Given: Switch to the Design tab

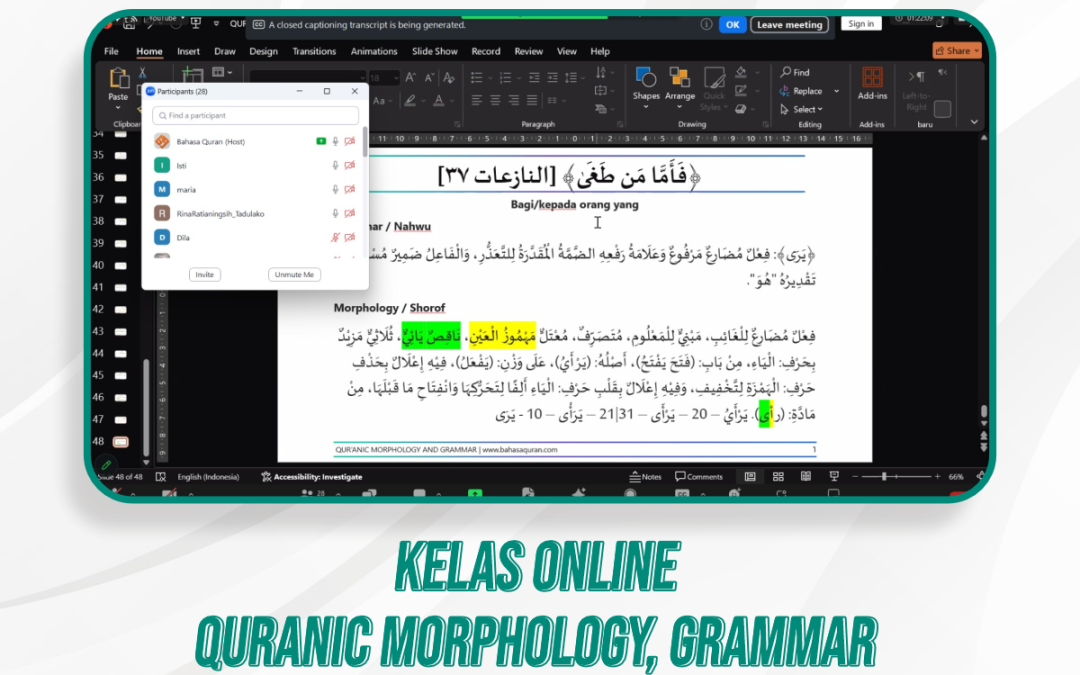Looking at the screenshot, I should pos(263,51).
